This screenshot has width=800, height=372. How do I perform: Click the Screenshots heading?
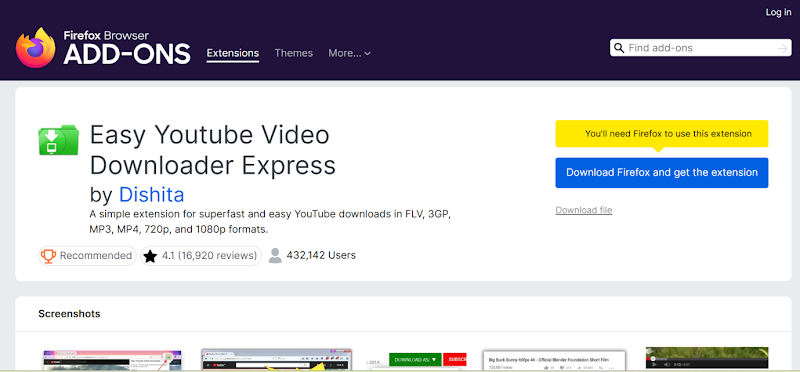pyautogui.click(x=69, y=313)
